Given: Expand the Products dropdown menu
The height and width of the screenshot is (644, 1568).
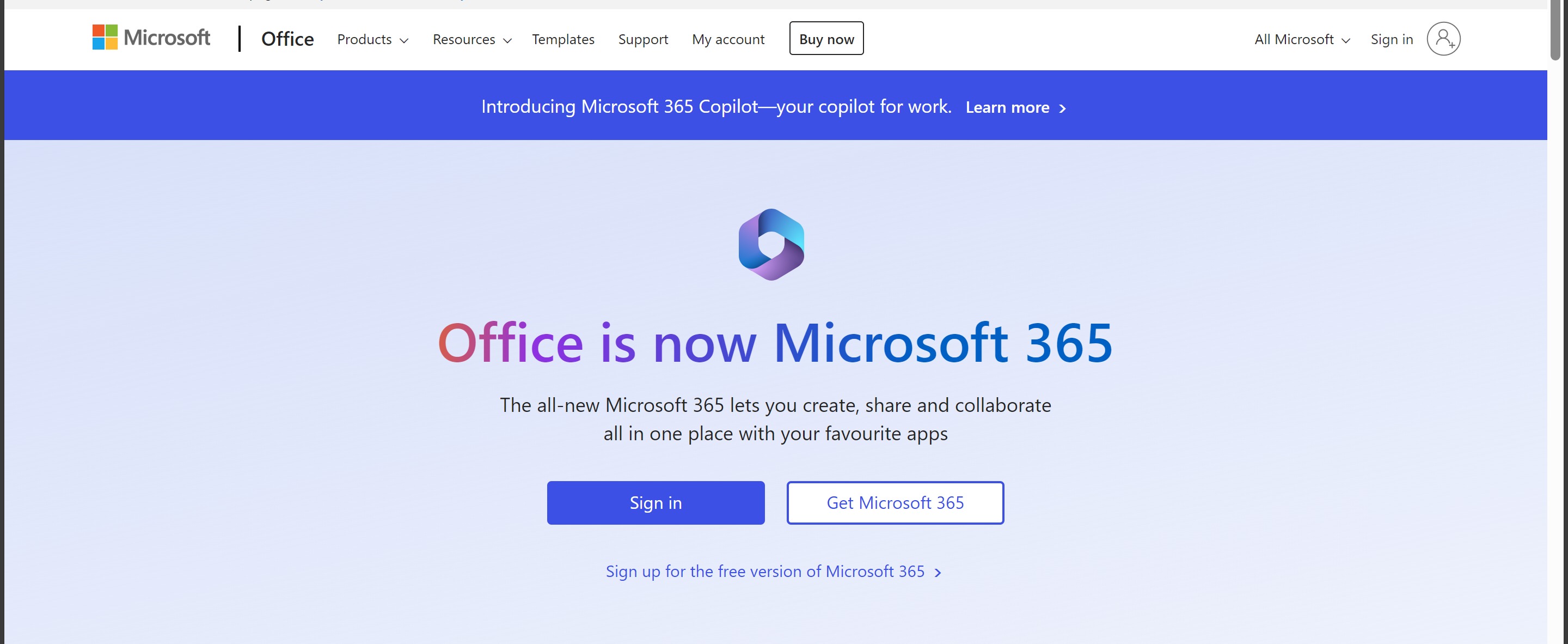Looking at the screenshot, I should [372, 40].
